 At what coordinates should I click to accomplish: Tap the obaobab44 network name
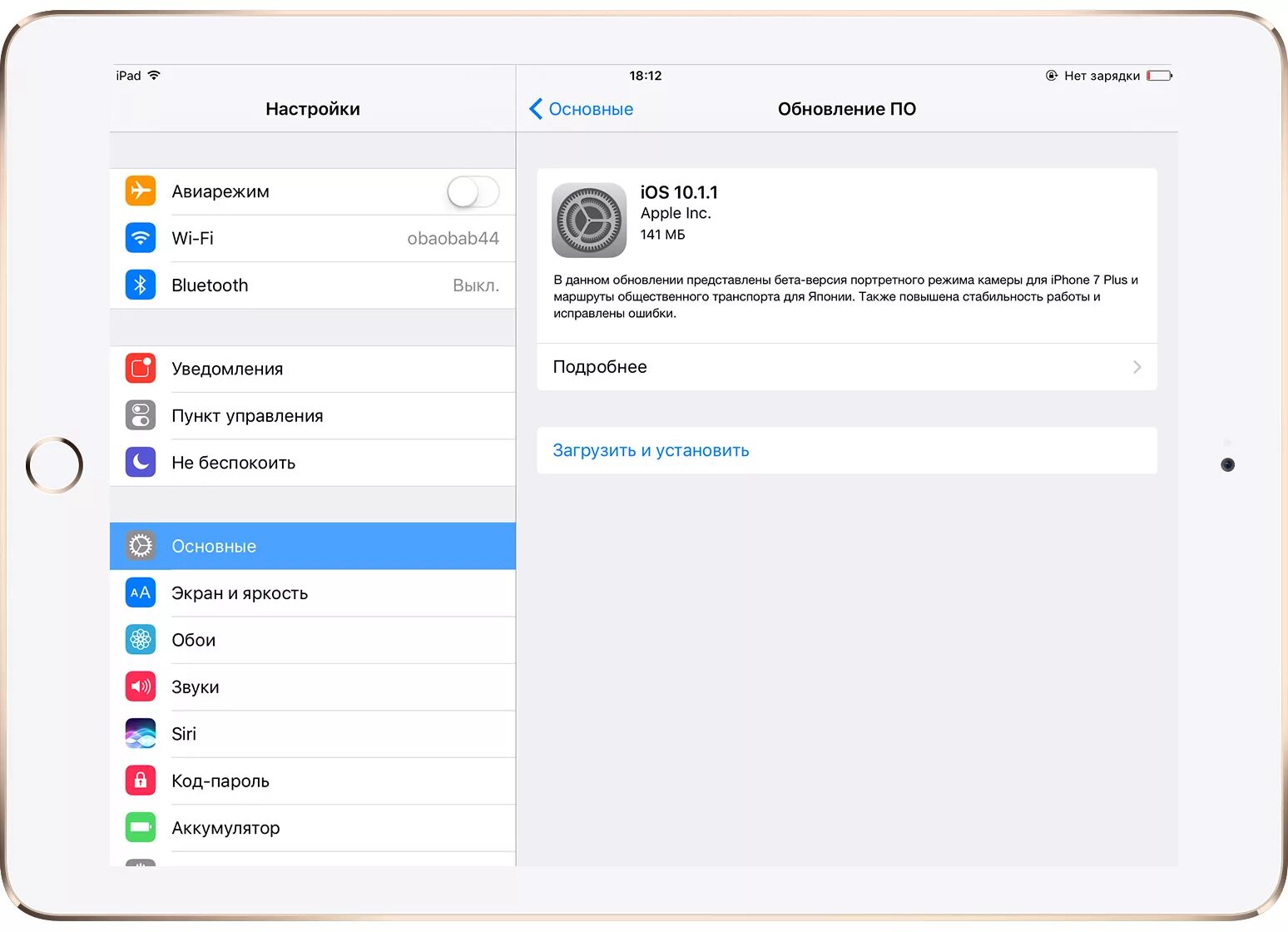click(x=453, y=238)
